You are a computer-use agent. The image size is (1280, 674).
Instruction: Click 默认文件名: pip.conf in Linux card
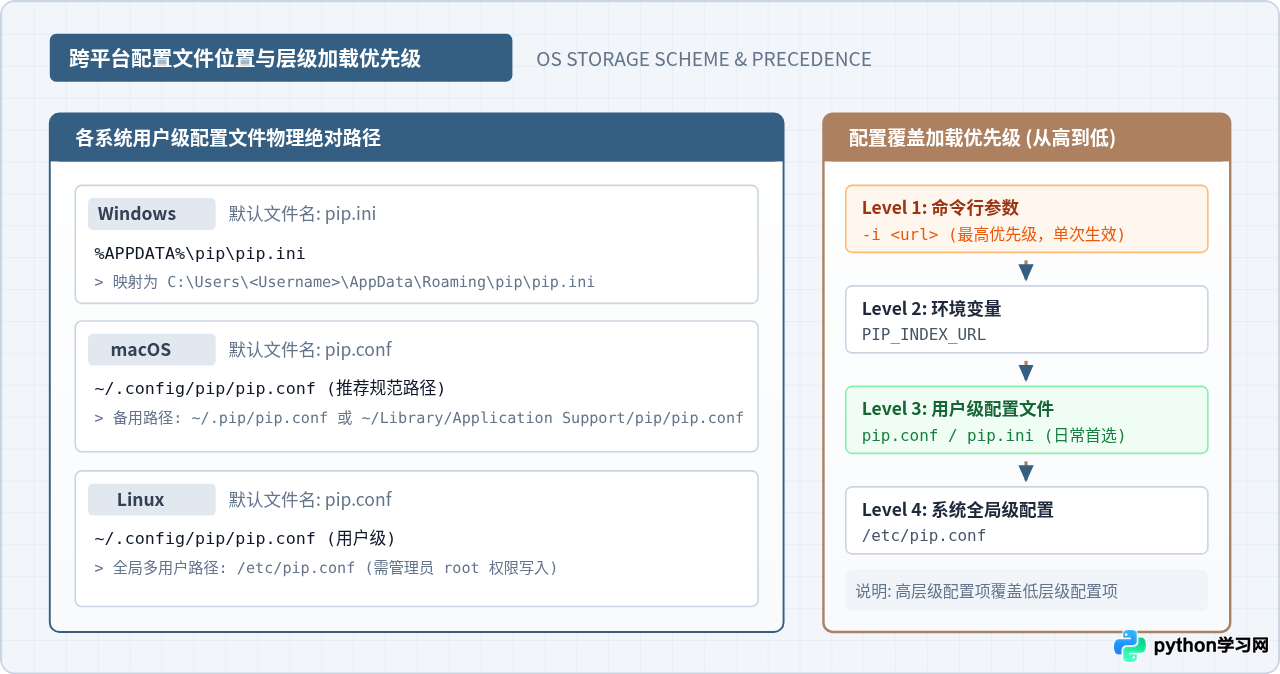(310, 500)
